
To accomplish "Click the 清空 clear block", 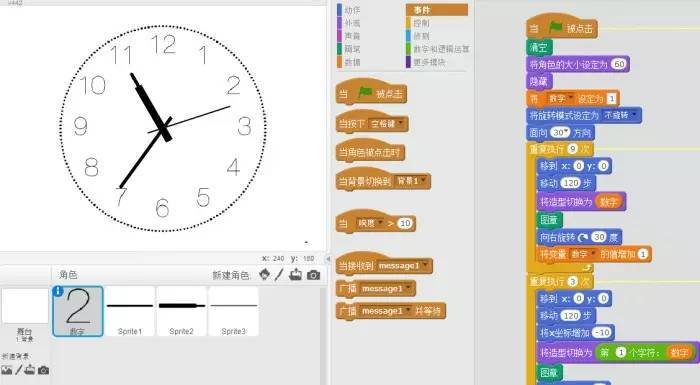I will [x=539, y=47].
